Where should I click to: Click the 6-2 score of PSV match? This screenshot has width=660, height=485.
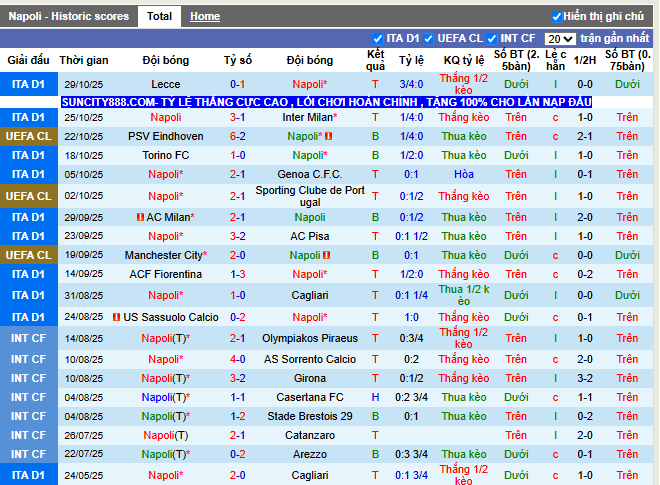pos(238,136)
